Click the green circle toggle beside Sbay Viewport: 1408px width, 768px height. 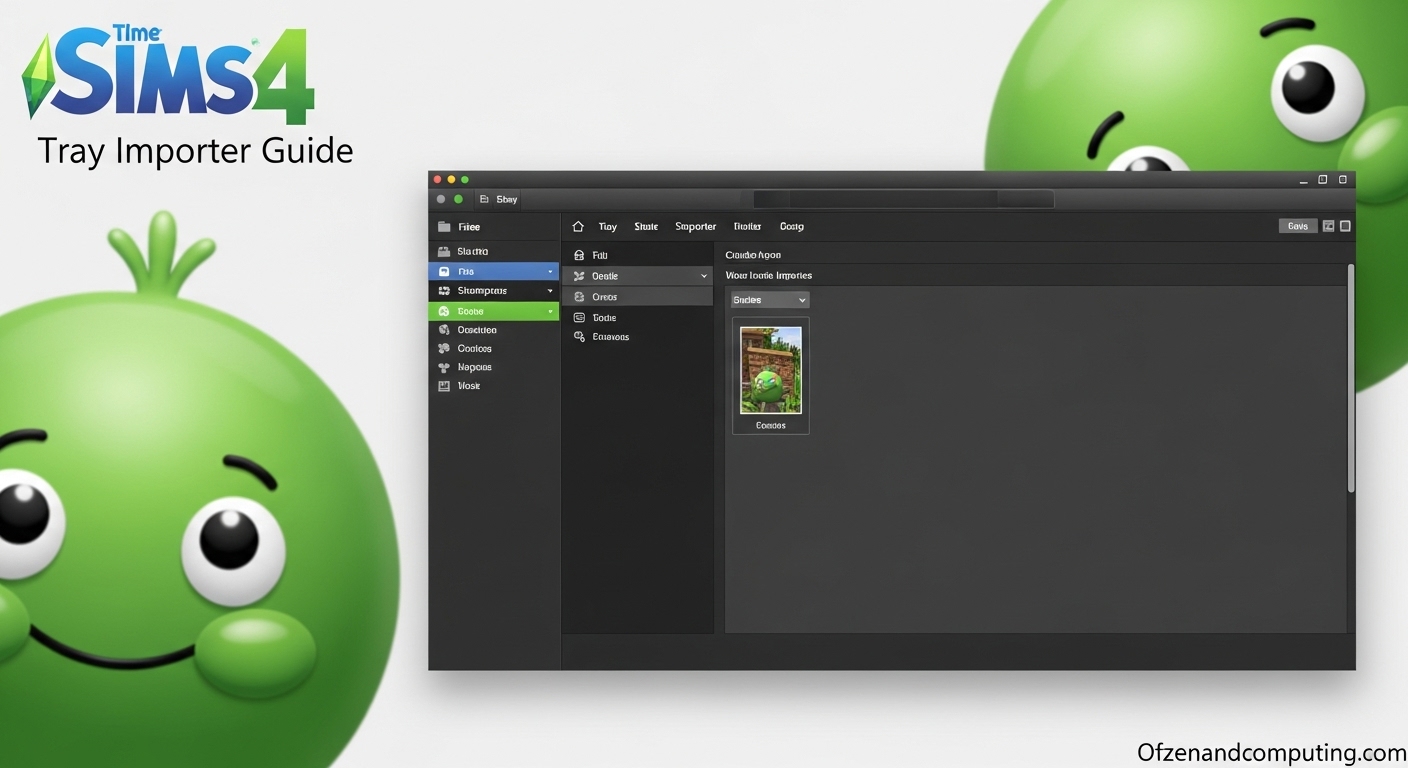(459, 199)
